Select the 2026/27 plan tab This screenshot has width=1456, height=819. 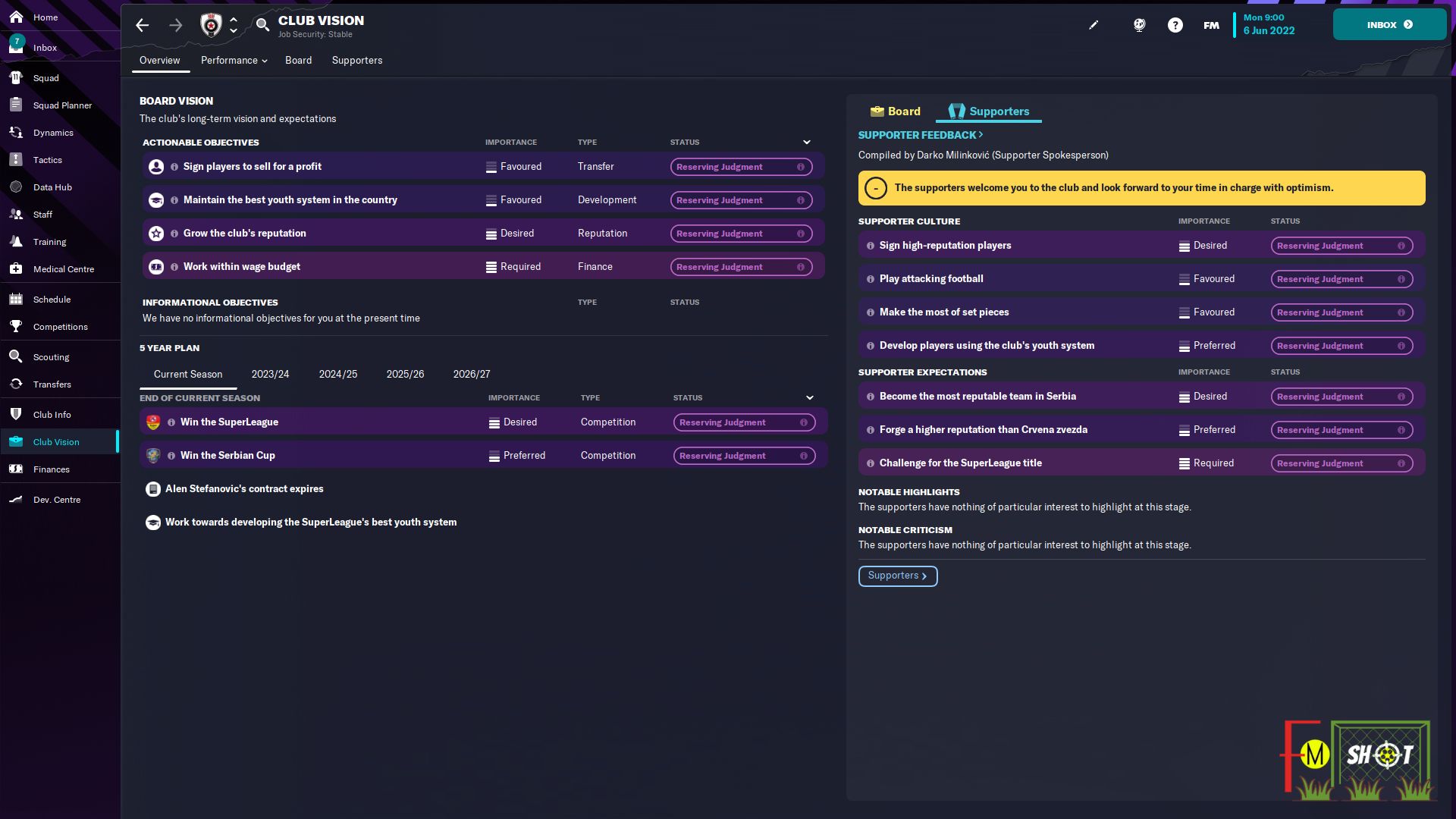(x=472, y=375)
